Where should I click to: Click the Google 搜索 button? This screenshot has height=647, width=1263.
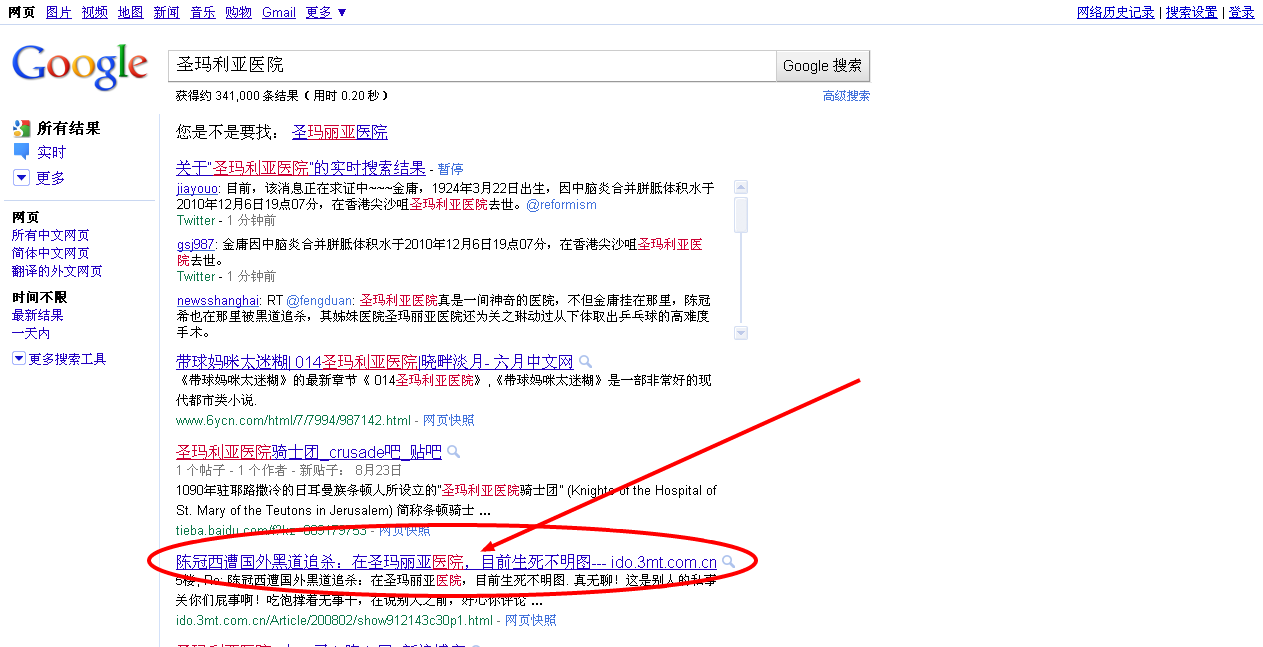pyautogui.click(x=823, y=66)
